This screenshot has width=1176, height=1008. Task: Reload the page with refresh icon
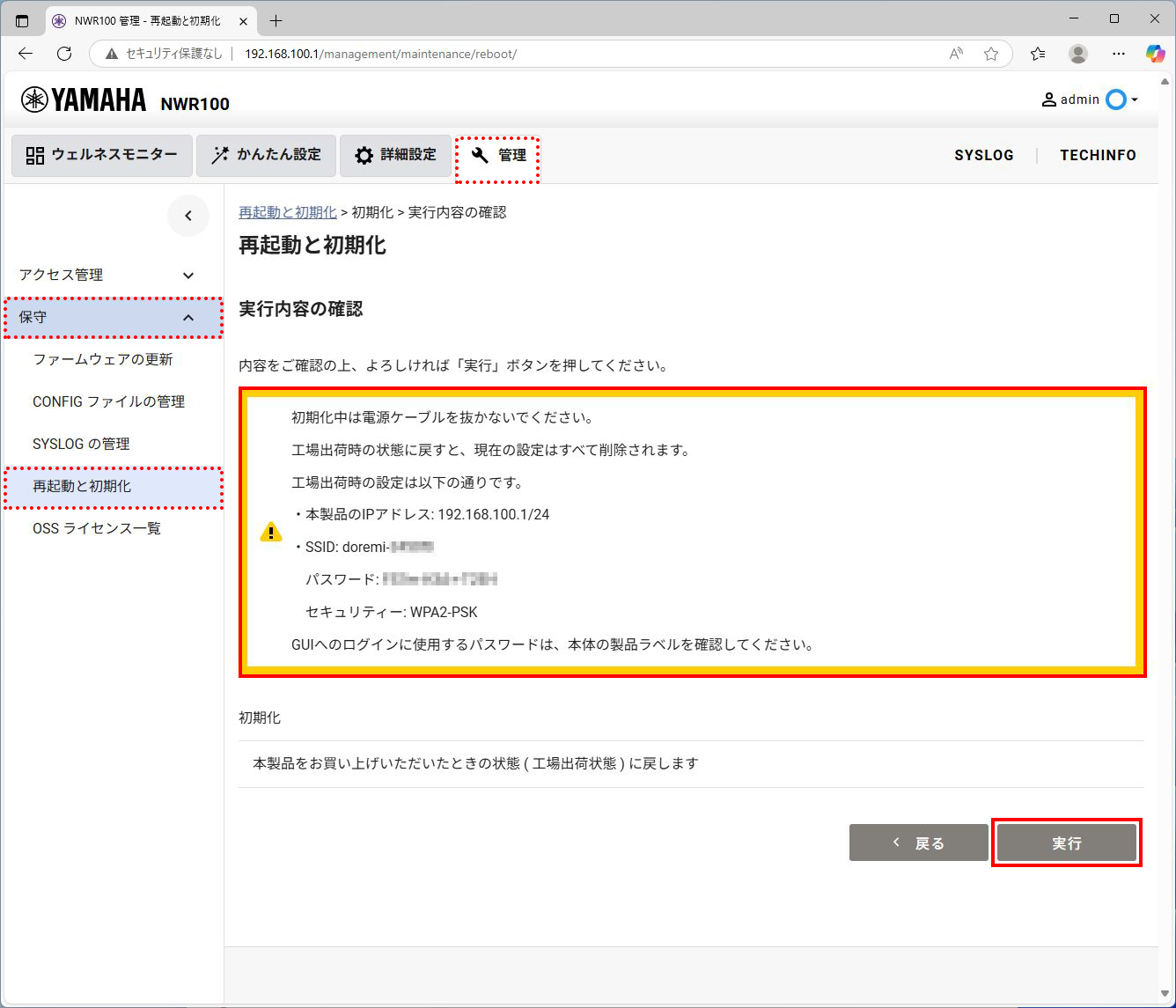tap(64, 54)
